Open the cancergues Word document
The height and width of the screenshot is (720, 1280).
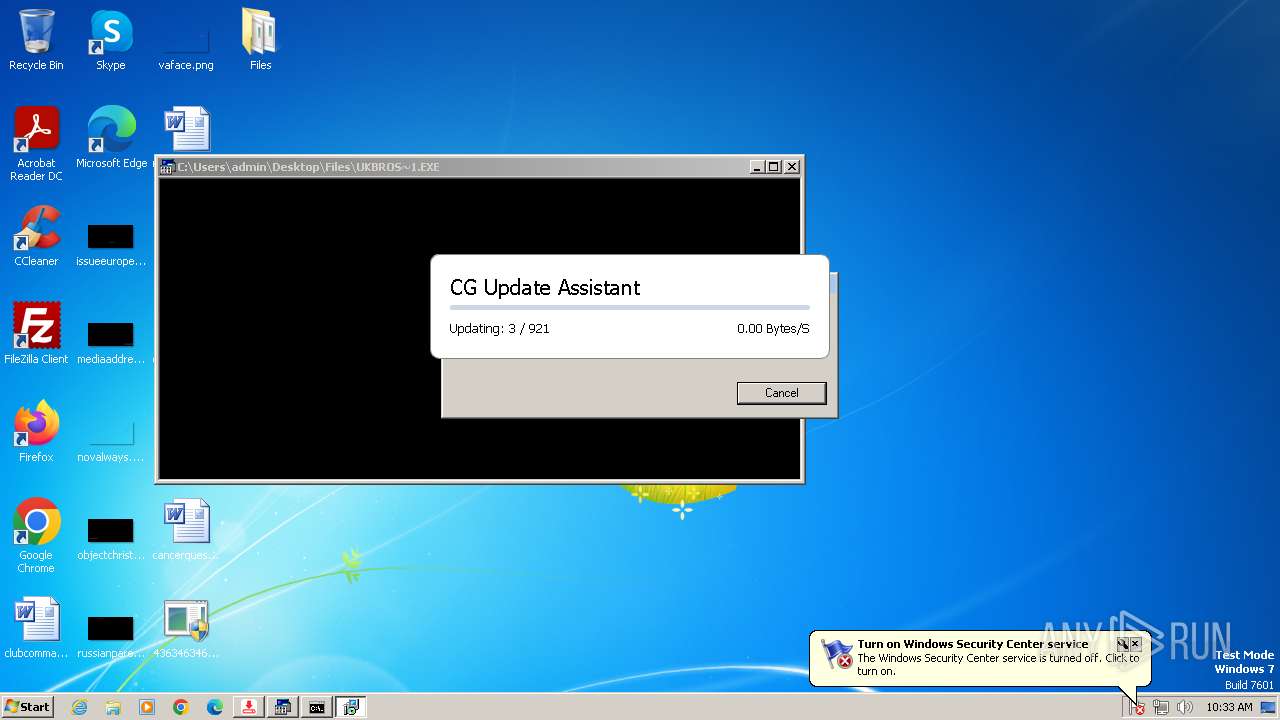coord(186,530)
